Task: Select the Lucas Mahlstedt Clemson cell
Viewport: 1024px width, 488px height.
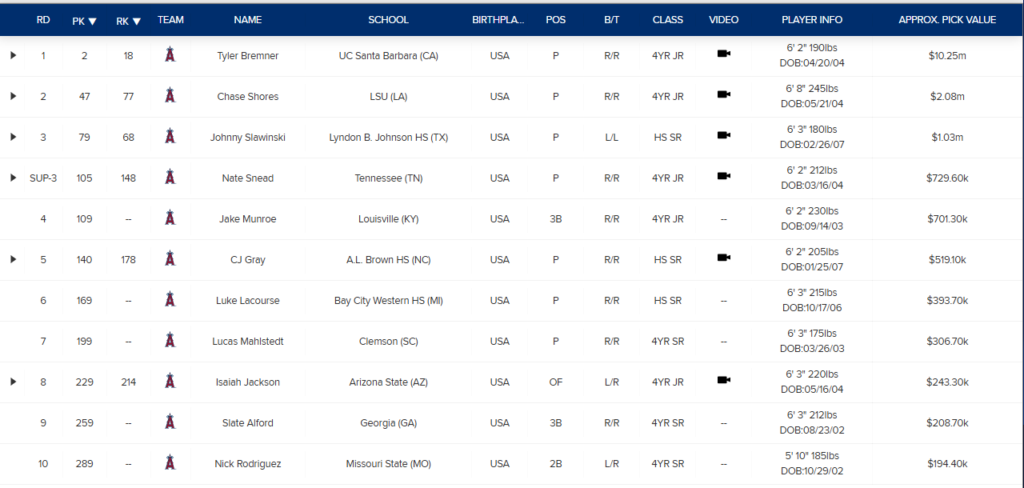Action: click(x=389, y=341)
